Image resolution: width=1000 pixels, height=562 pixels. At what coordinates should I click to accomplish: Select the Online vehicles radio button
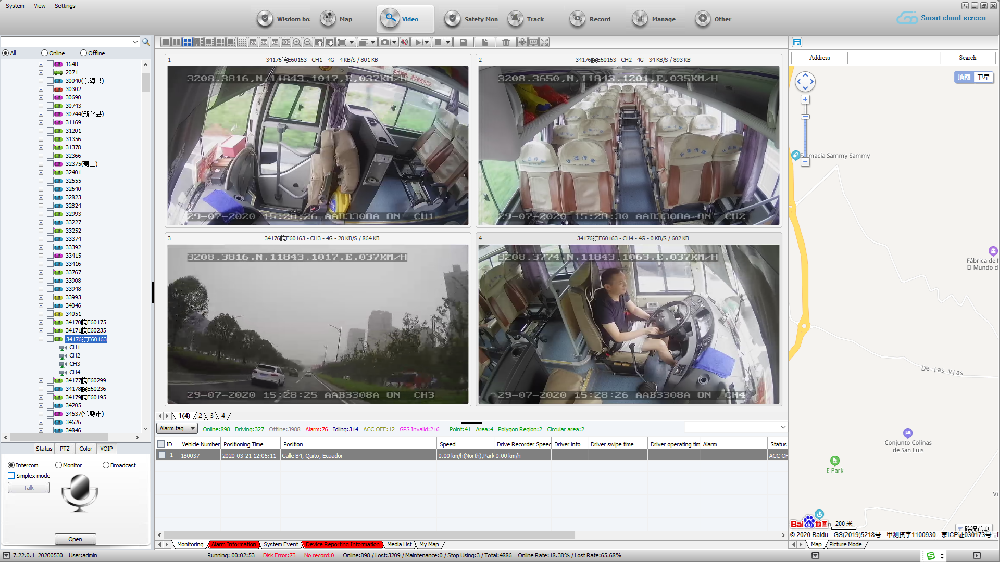point(44,53)
